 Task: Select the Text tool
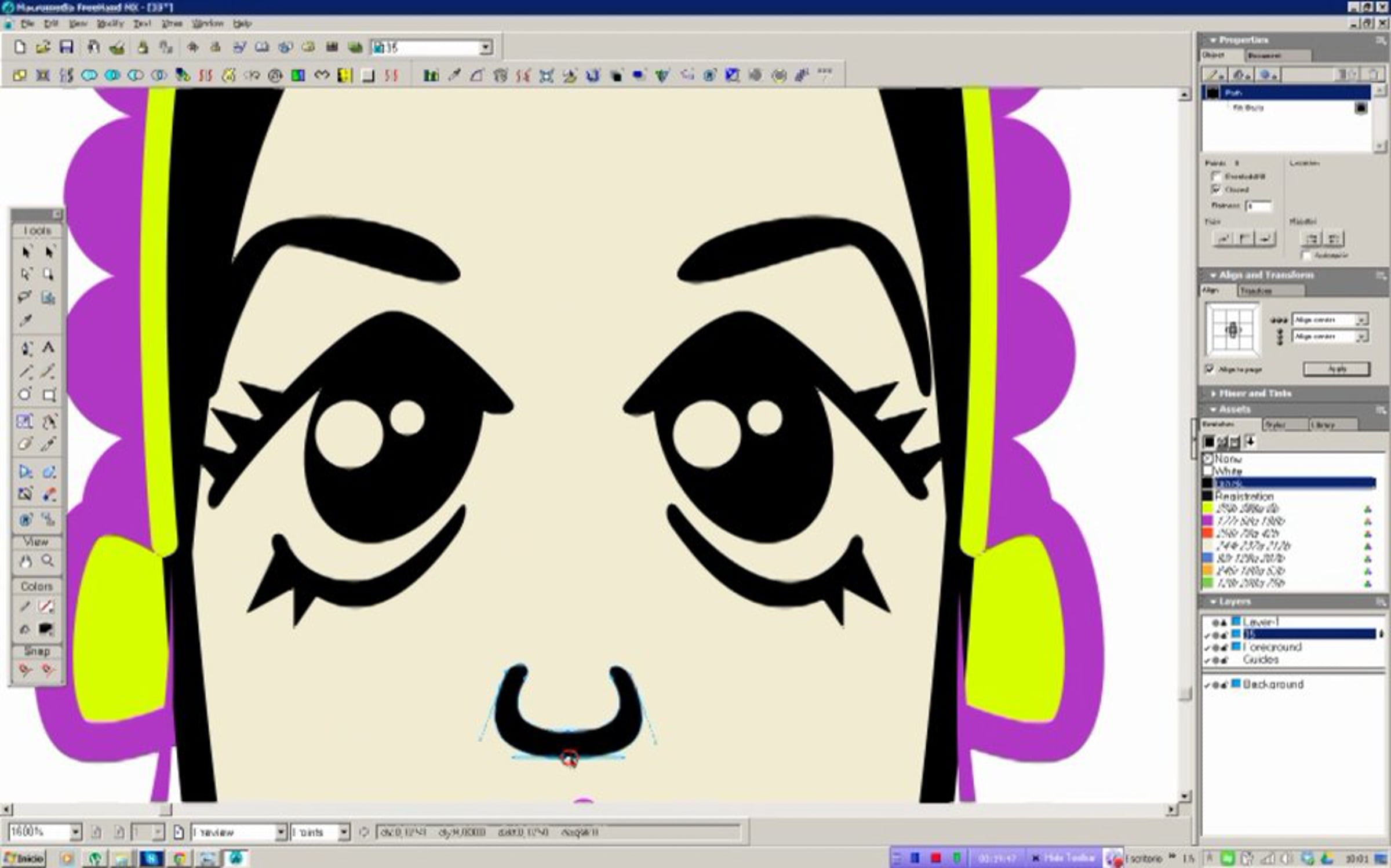49,348
